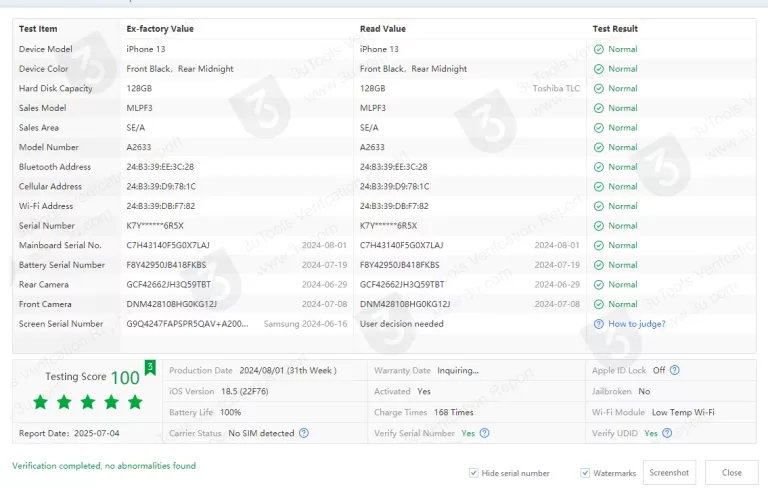Click the check icon in Front Camera row
The image size is (768, 489).
tap(599, 304)
